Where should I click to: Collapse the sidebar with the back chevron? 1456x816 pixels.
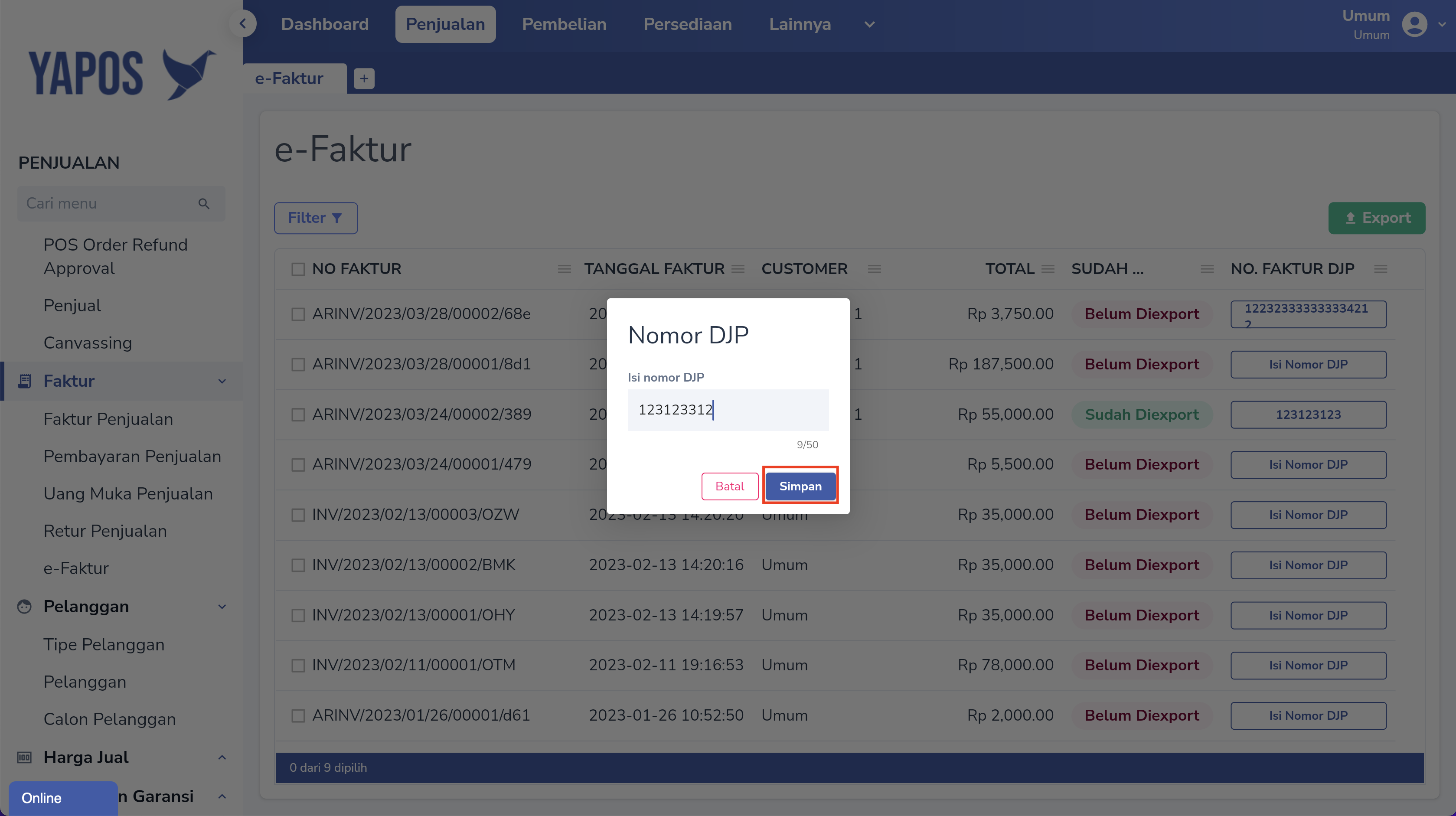pos(242,24)
